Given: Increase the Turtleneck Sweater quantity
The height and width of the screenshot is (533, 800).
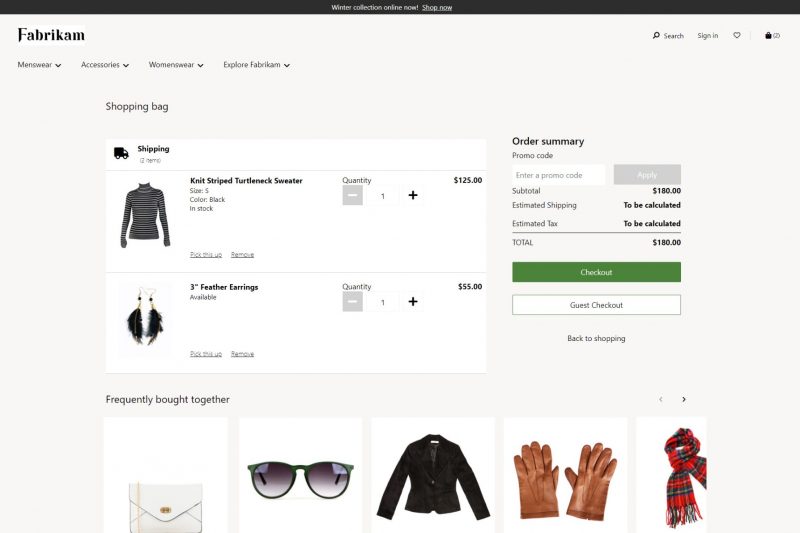Looking at the screenshot, I should (413, 195).
